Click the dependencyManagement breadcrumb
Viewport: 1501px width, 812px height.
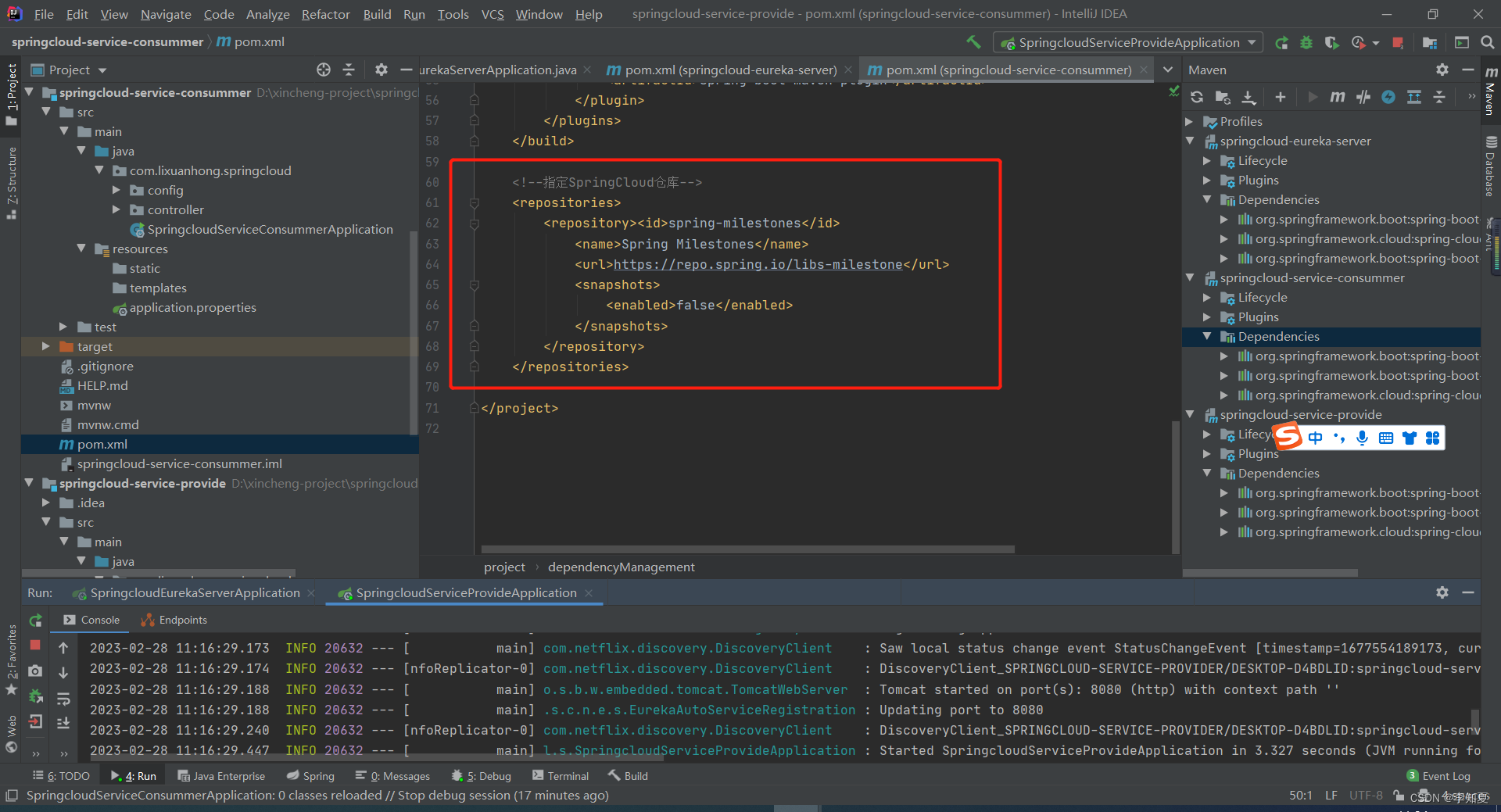coord(621,567)
